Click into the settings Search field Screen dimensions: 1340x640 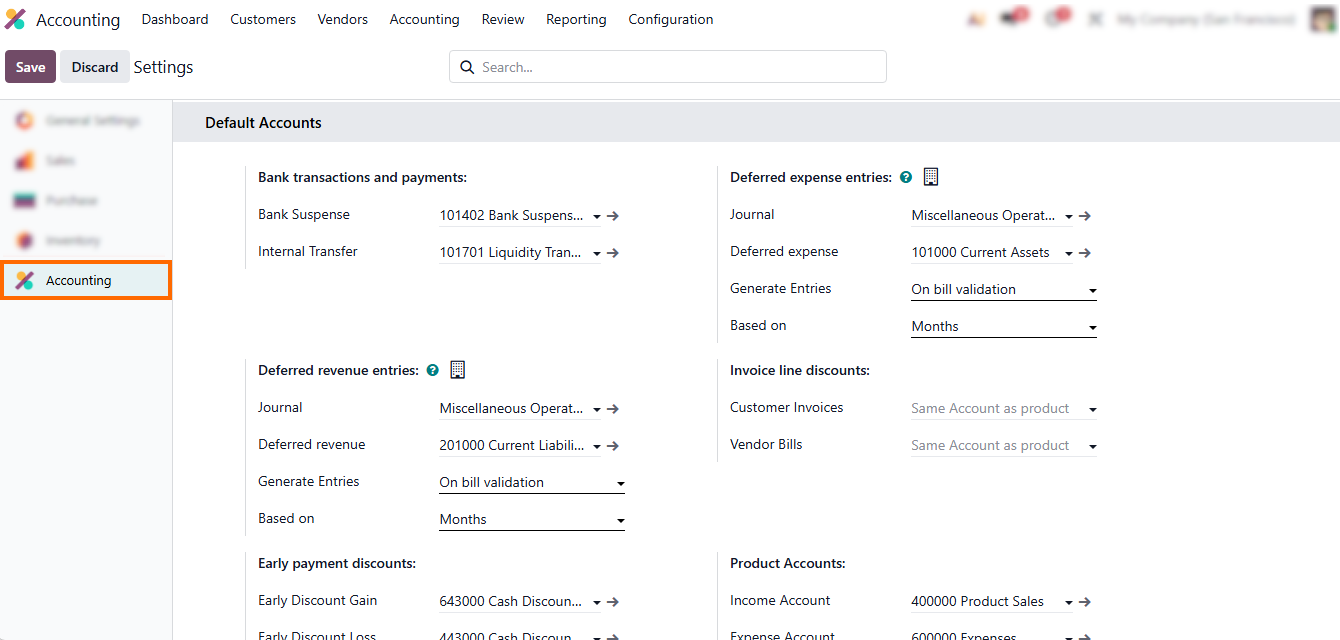680,67
